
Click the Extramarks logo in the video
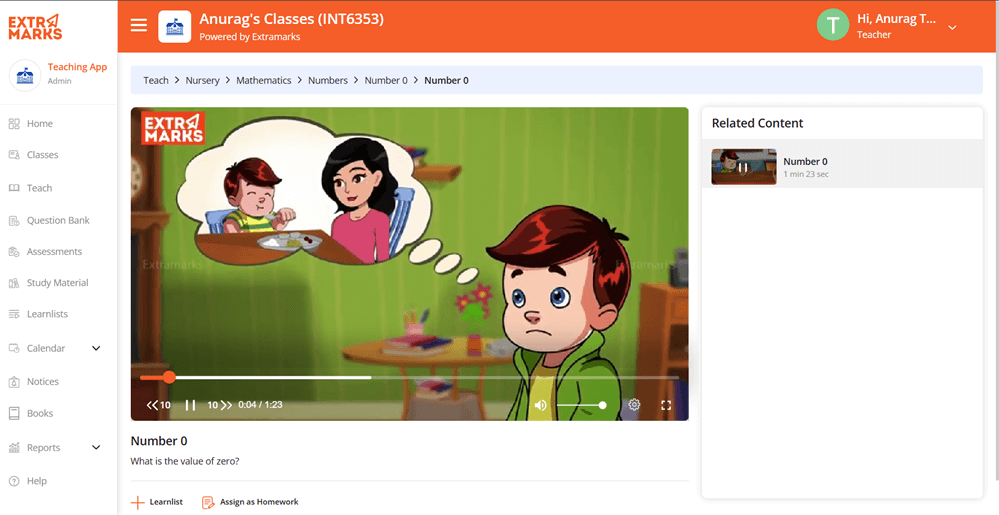coord(173,129)
